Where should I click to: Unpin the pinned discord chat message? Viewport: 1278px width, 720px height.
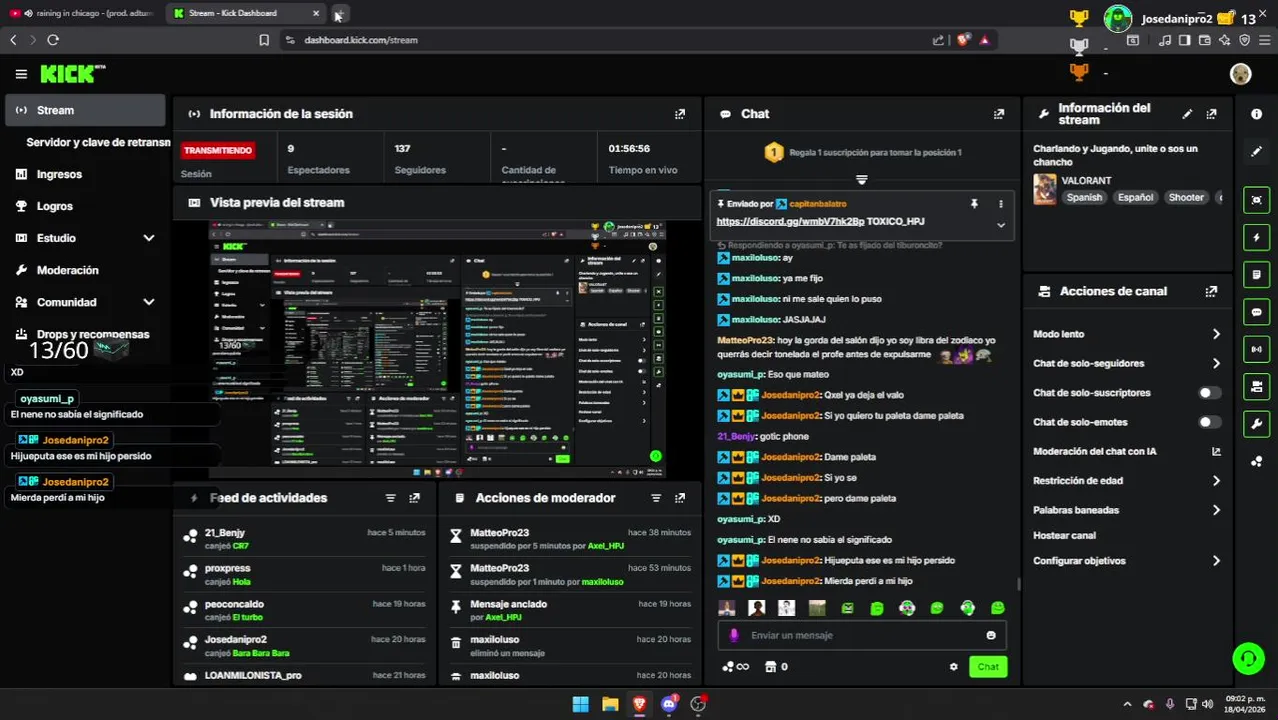974,204
